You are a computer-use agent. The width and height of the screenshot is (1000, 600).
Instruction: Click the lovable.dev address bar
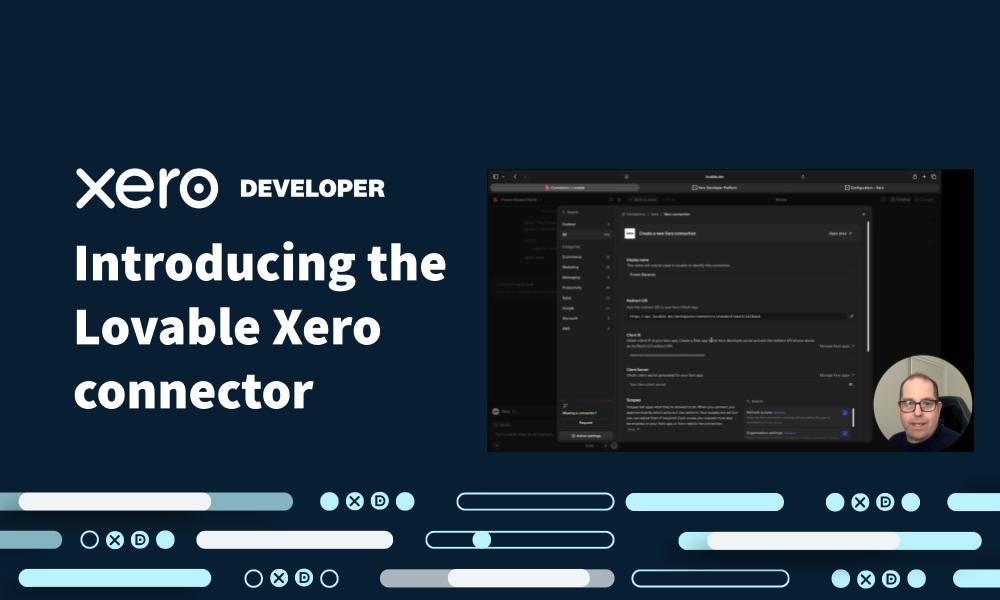[714, 177]
